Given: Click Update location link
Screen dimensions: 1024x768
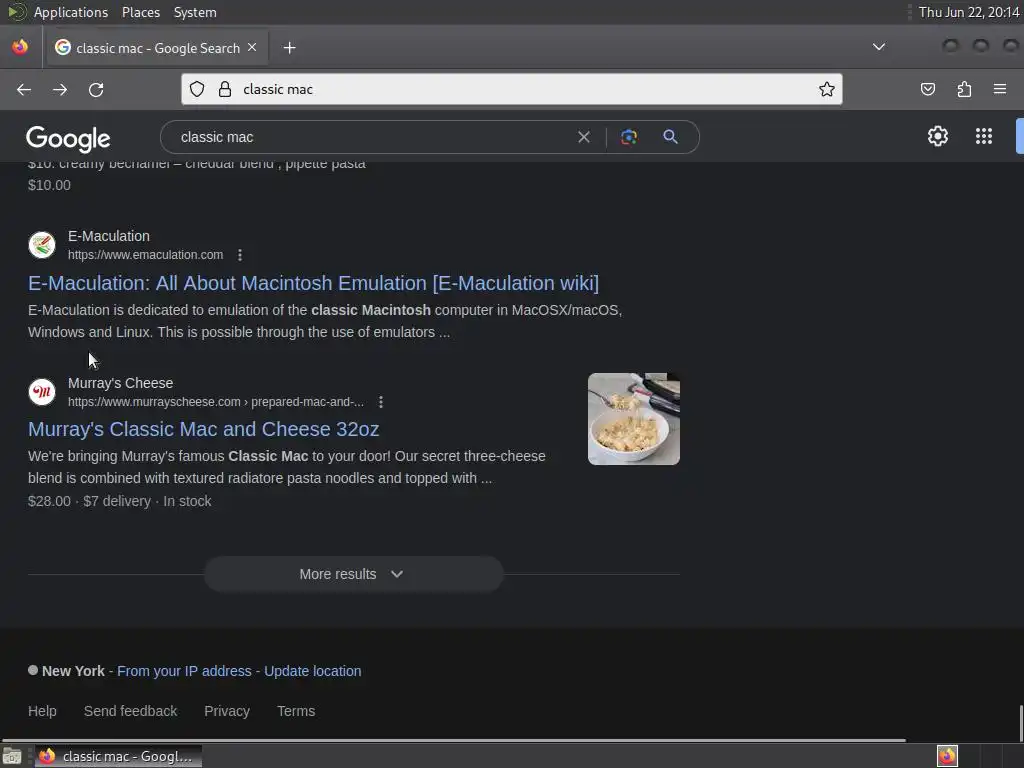Looking at the screenshot, I should 313,671.
